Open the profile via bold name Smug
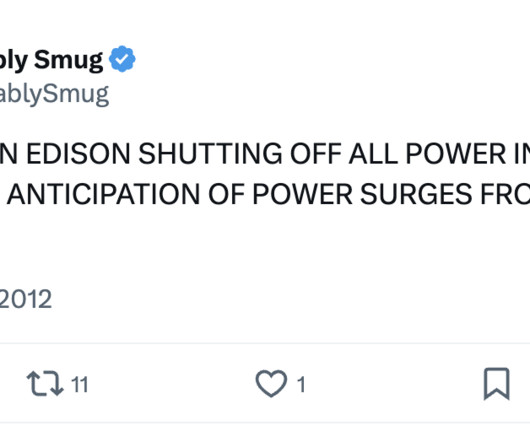The height and width of the screenshot is (442, 530). (x=68, y=60)
